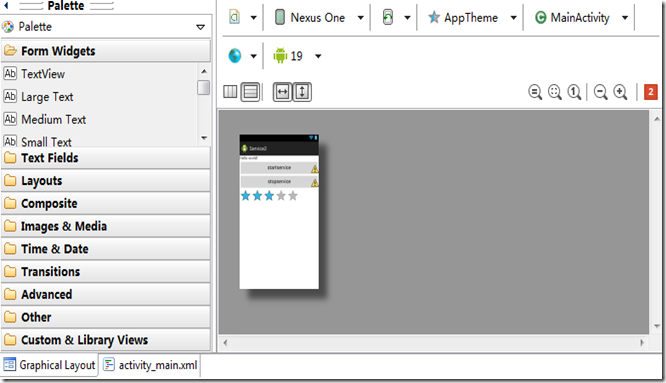This screenshot has height=383, width=666.
Task: Click canvas horizontal scroll right arrow
Action: pos(642,342)
